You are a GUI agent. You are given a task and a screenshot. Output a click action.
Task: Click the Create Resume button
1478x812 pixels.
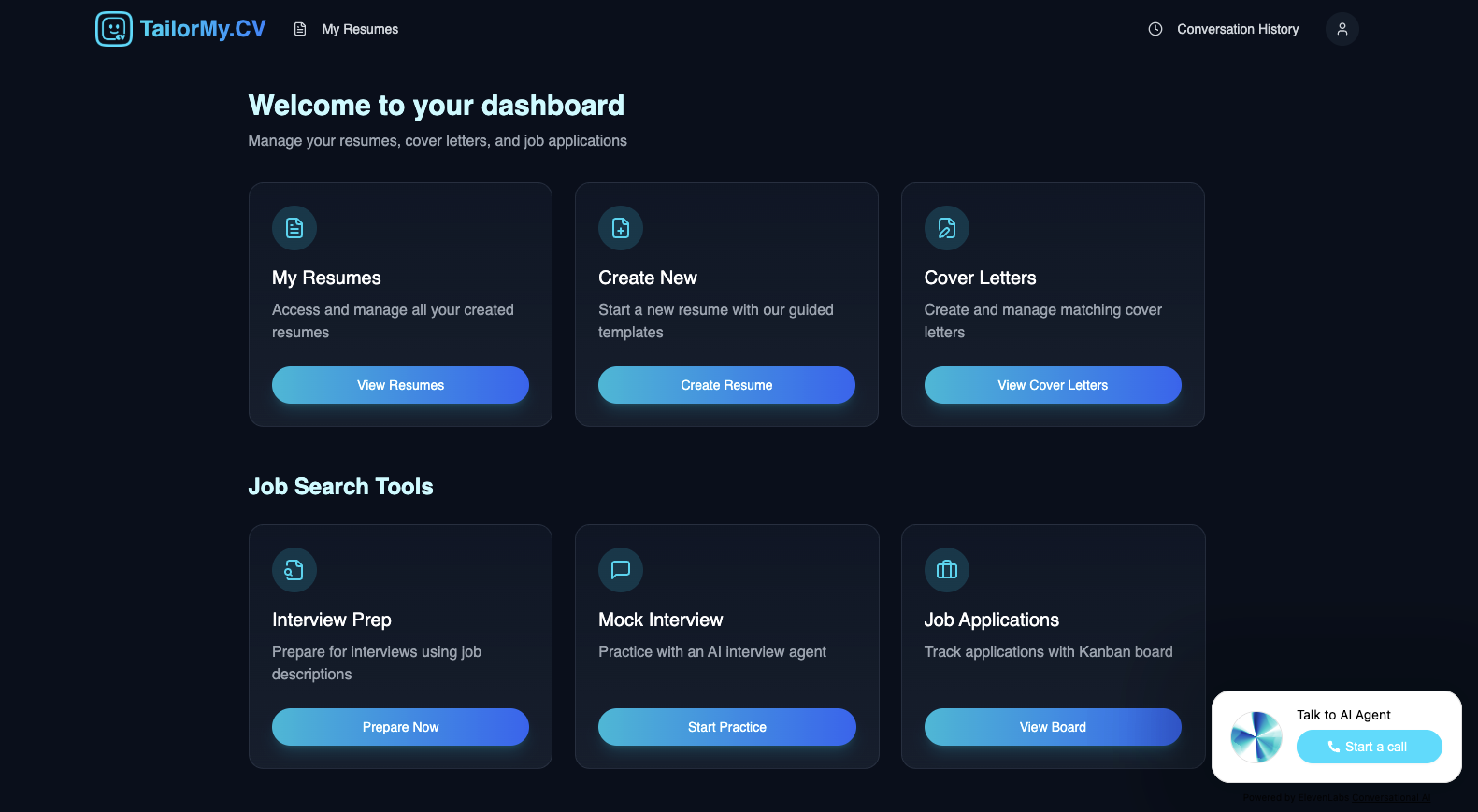coord(726,385)
